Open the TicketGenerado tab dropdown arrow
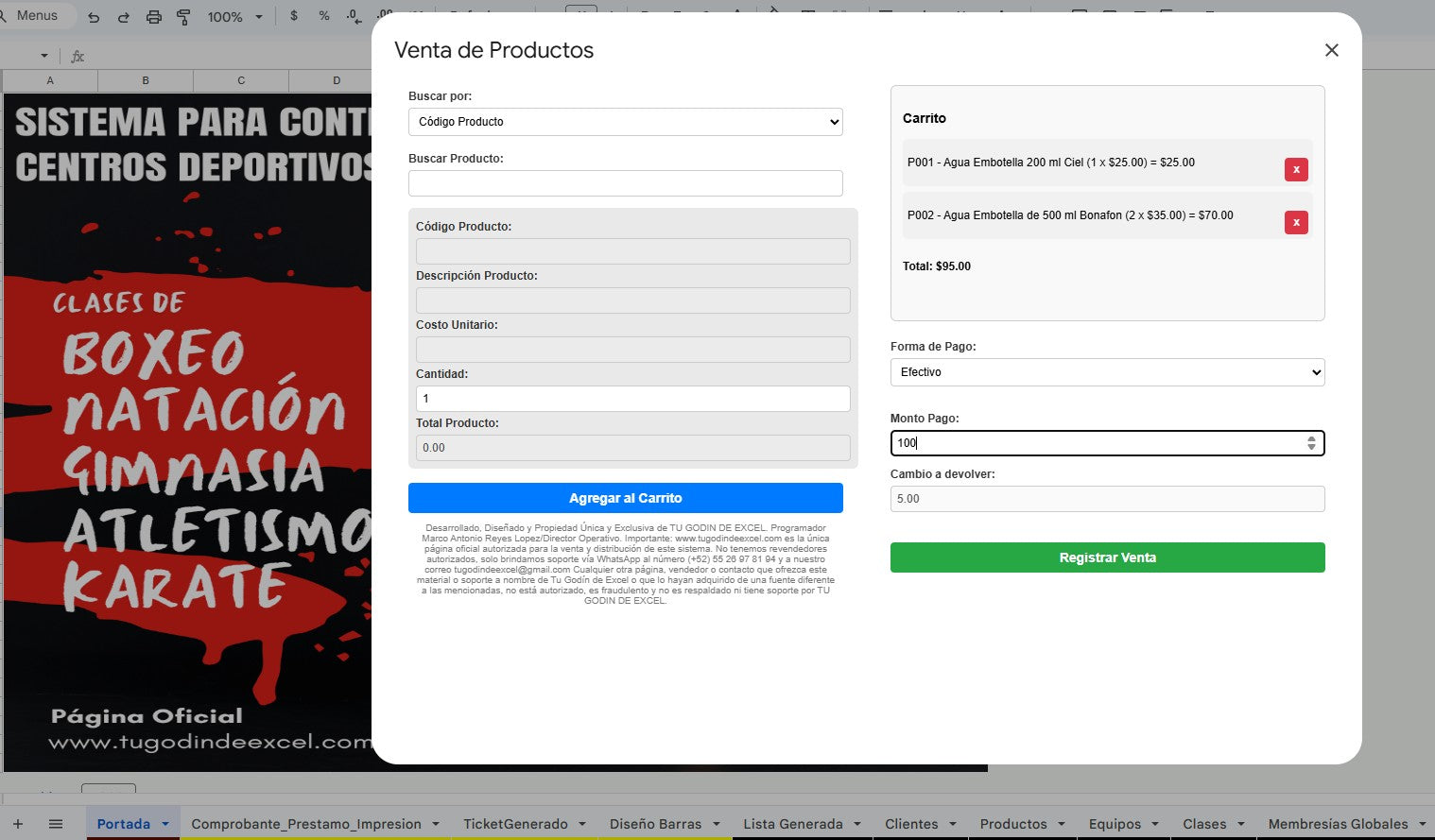Screen dimensions: 1435x840 point(582,824)
